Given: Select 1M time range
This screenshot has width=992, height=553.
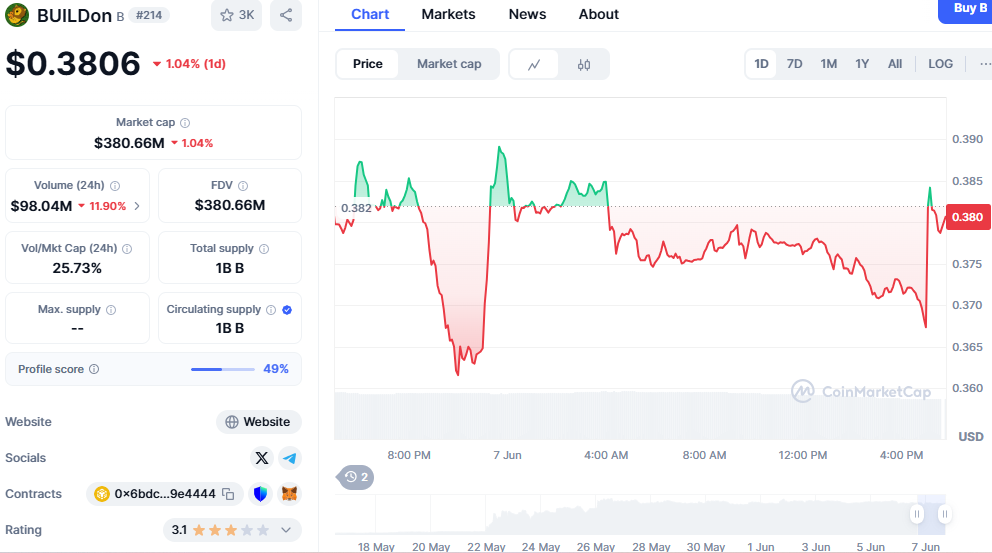Looking at the screenshot, I should 829,64.
